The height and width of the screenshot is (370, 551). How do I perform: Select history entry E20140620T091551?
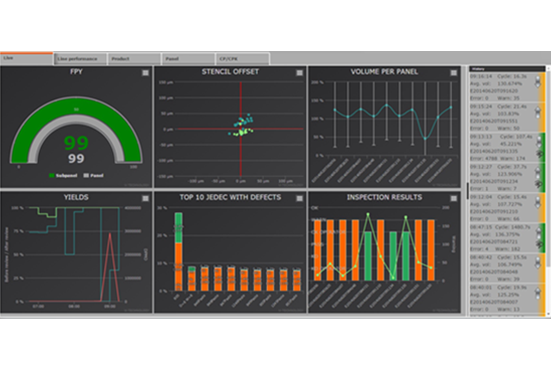pyautogui.click(x=507, y=117)
